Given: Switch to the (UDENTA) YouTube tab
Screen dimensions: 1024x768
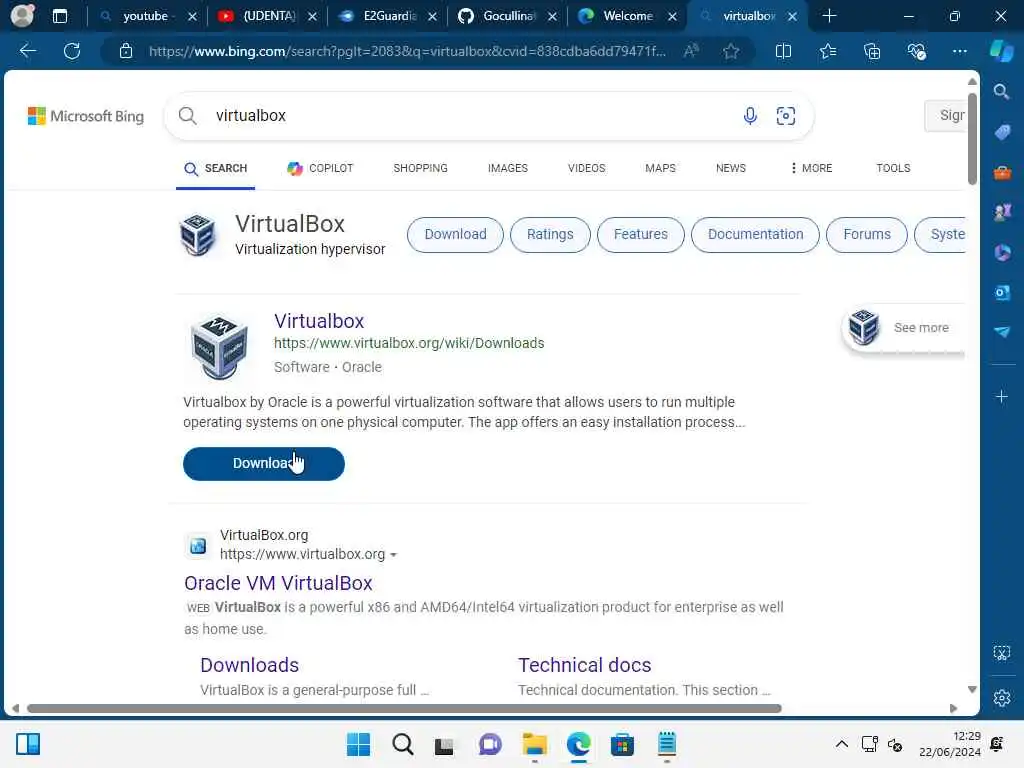Looking at the screenshot, I should point(268,16).
